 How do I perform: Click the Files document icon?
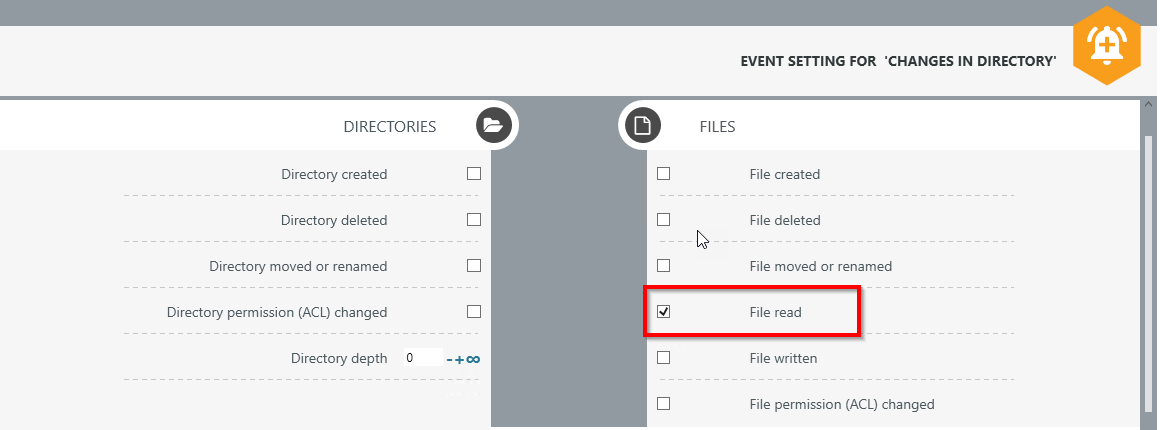pos(643,126)
